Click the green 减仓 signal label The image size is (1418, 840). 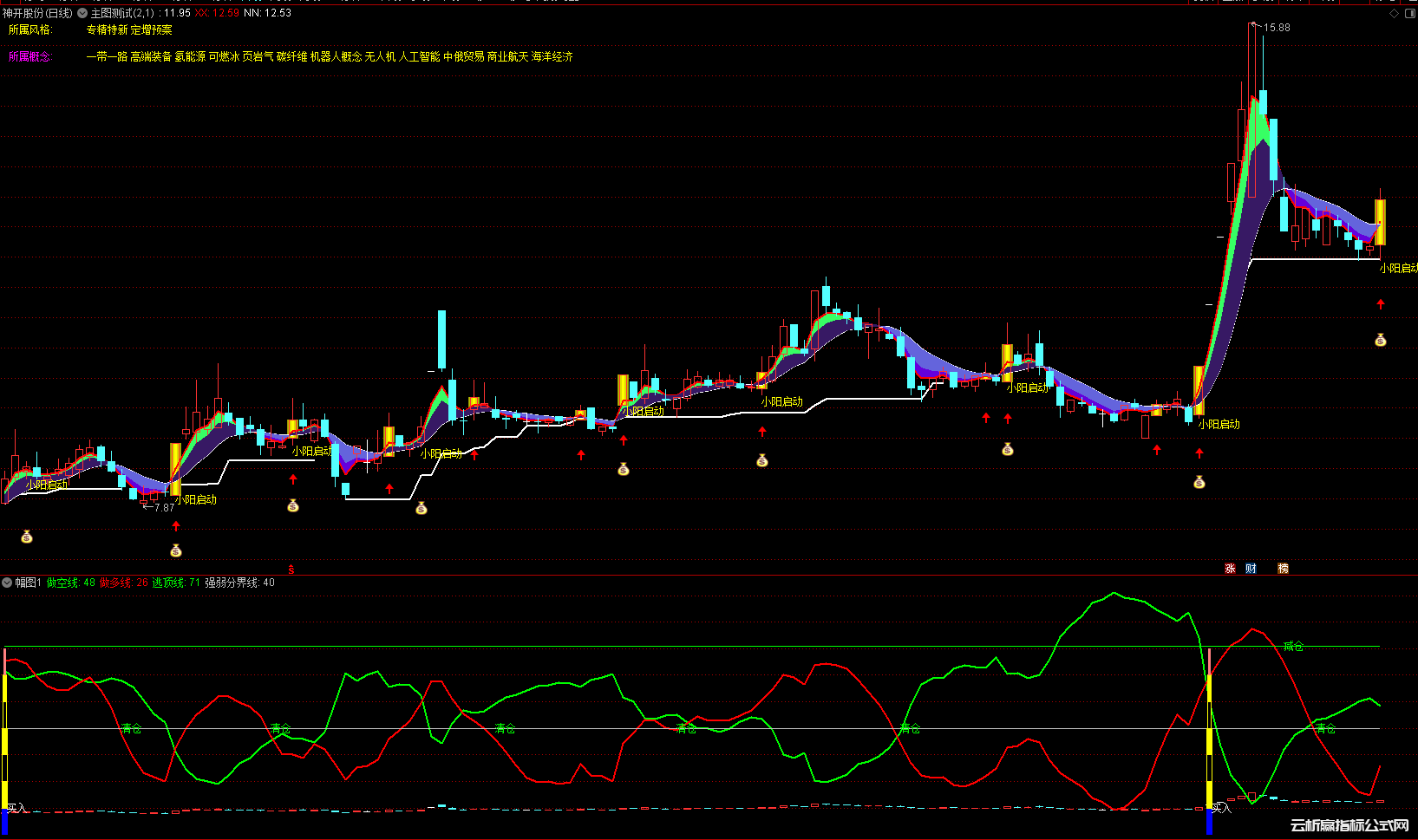click(x=1293, y=647)
